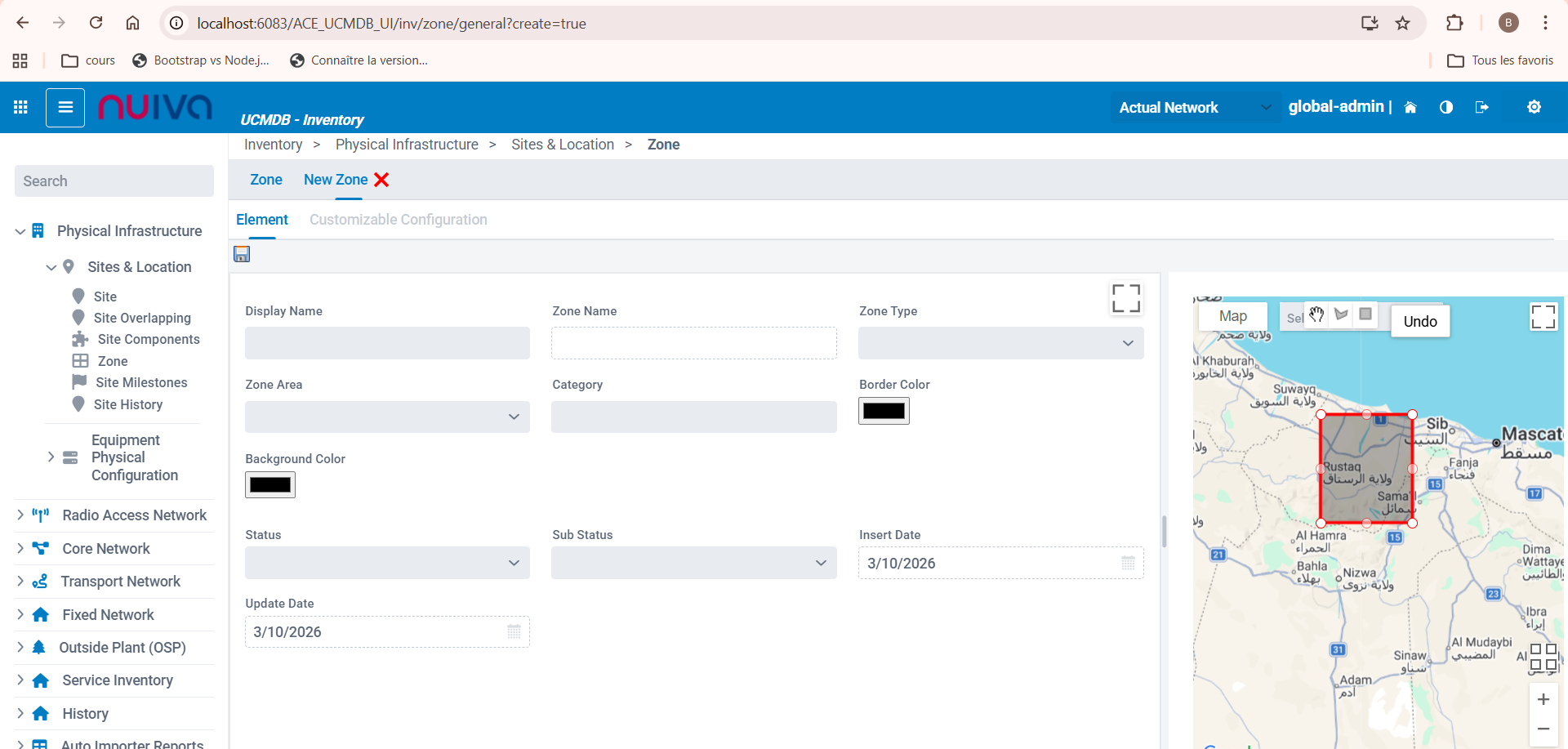Open the Border Color swatch picker
The width and height of the screenshot is (1568, 749).
[884, 411]
